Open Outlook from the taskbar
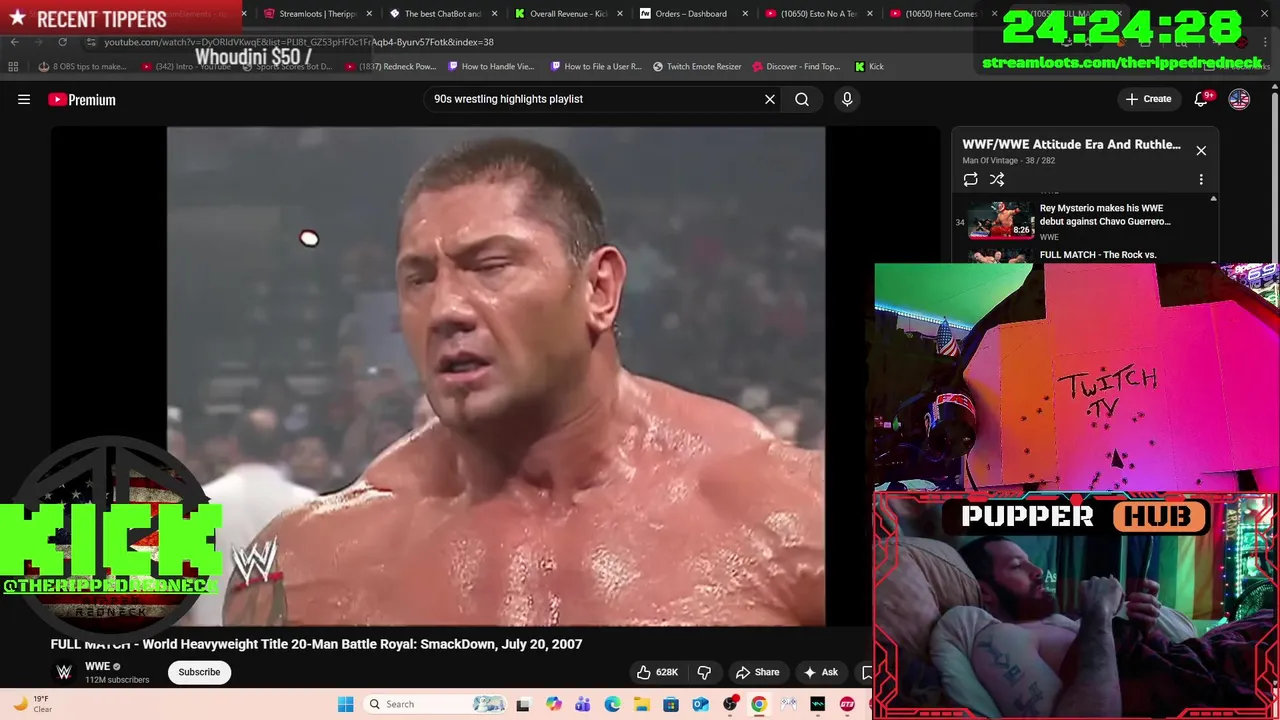The height and width of the screenshot is (720, 1280). click(700, 704)
